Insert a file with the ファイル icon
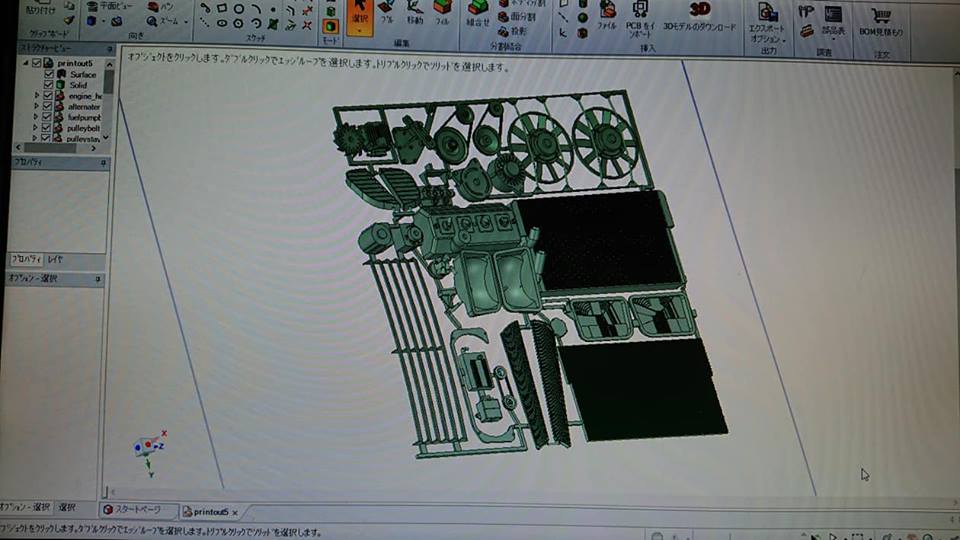This screenshot has width=960, height=540. (x=607, y=15)
